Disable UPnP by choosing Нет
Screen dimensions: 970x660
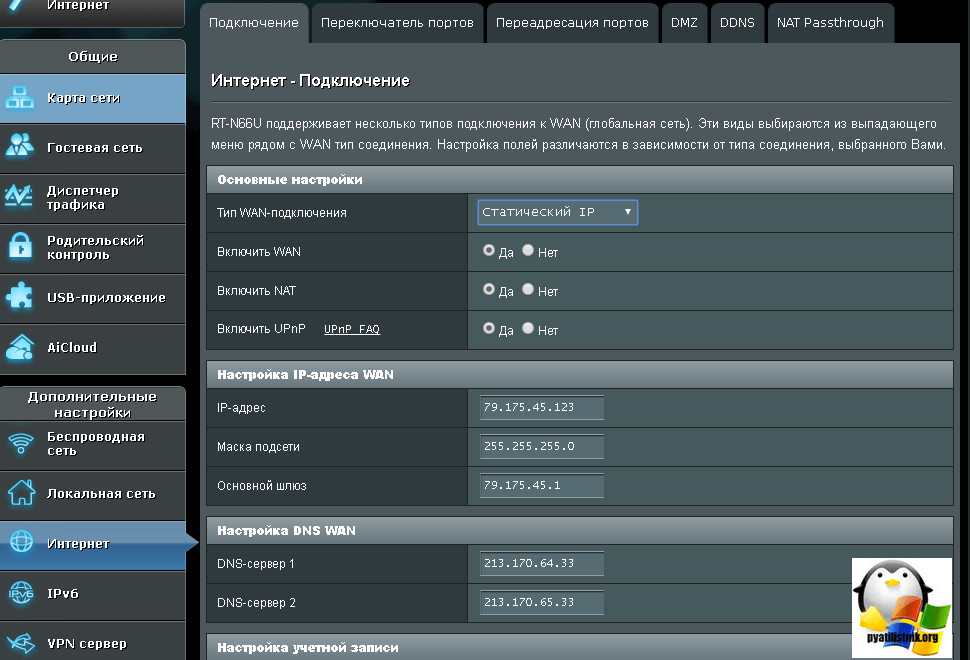click(x=528, y=329)
